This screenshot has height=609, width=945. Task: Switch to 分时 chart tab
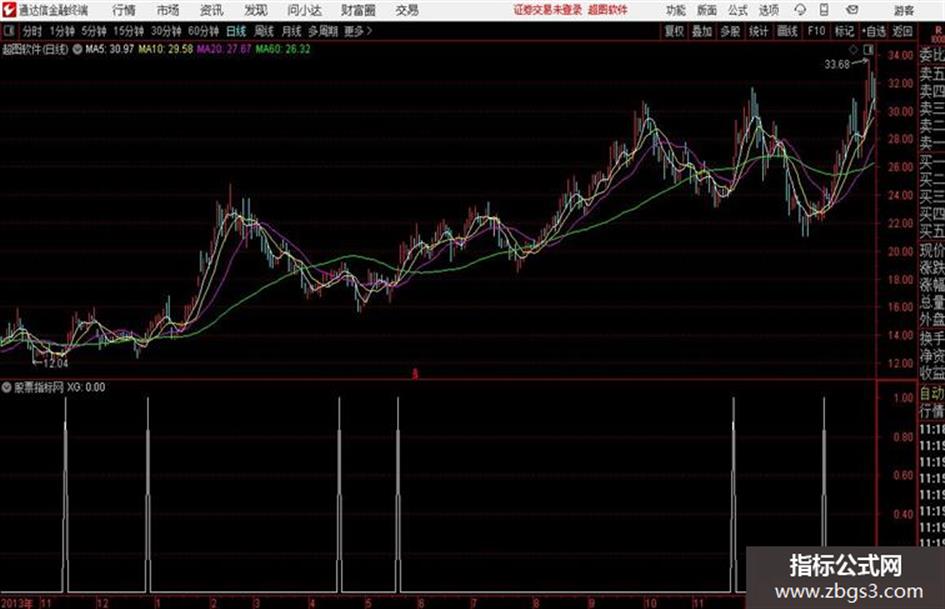click(32, 31)
